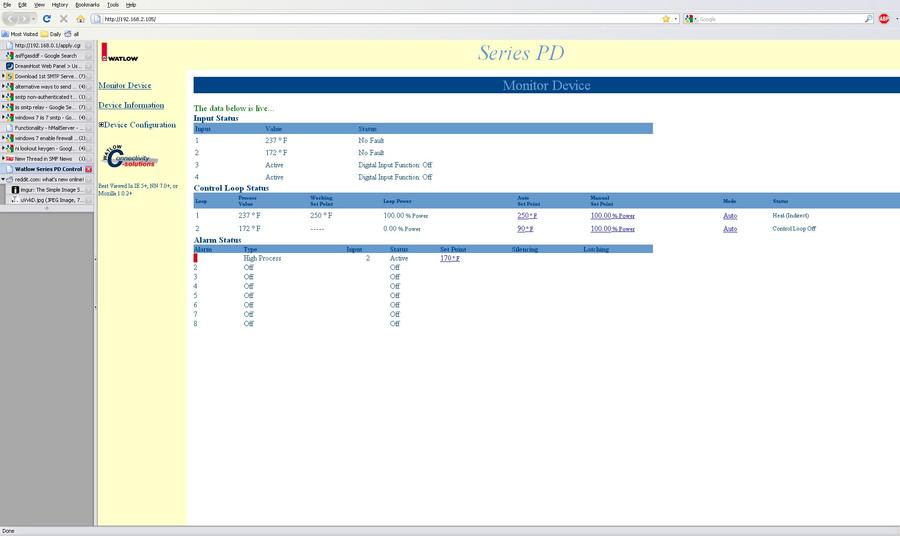Switch to the DreamHost Web Panel tab
The width and height of the screenshot is (900, 536).
point(47,65)
